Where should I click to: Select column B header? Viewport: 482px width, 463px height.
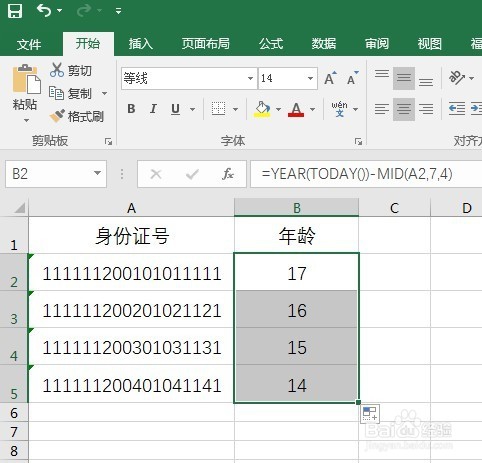pyautogui.click(x=297, y=208)
